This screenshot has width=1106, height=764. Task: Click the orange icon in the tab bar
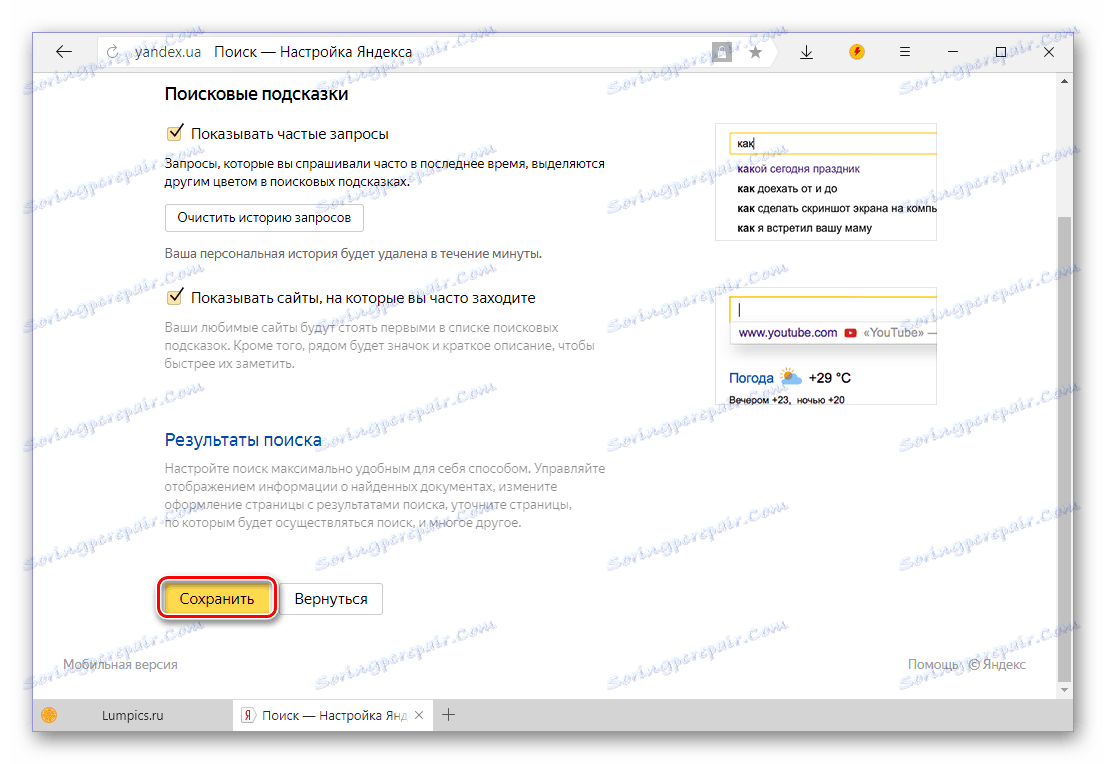[x=49, y=715]
